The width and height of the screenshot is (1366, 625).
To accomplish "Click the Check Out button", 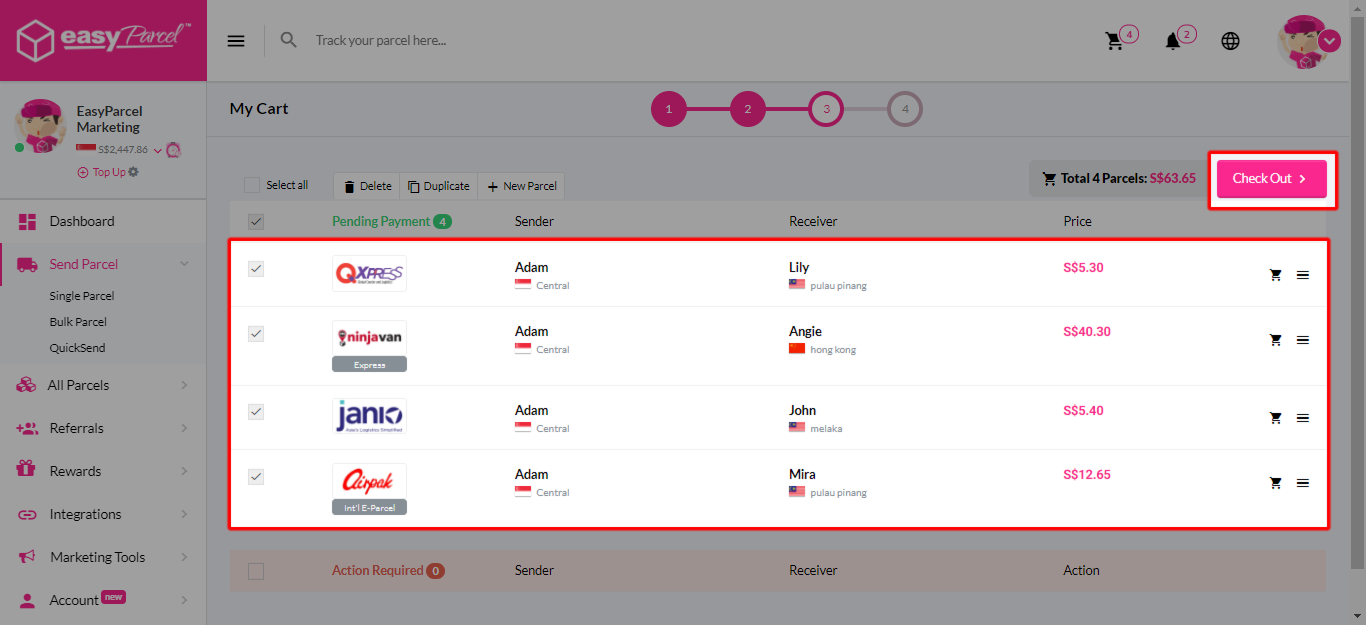I will [x=1272, y=179].
